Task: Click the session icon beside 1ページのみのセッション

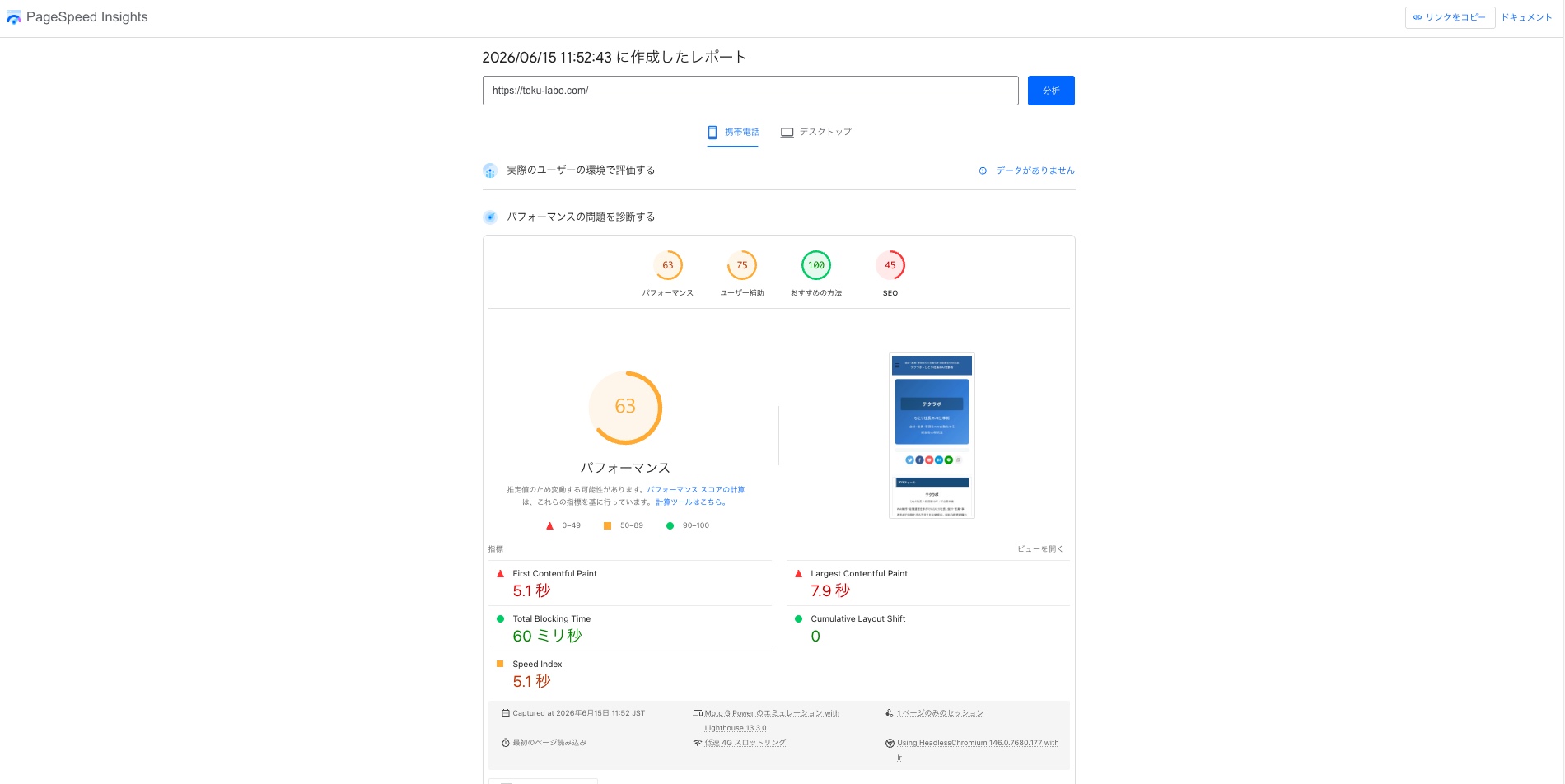Action: pyautogui.click(x=890, y=713)
